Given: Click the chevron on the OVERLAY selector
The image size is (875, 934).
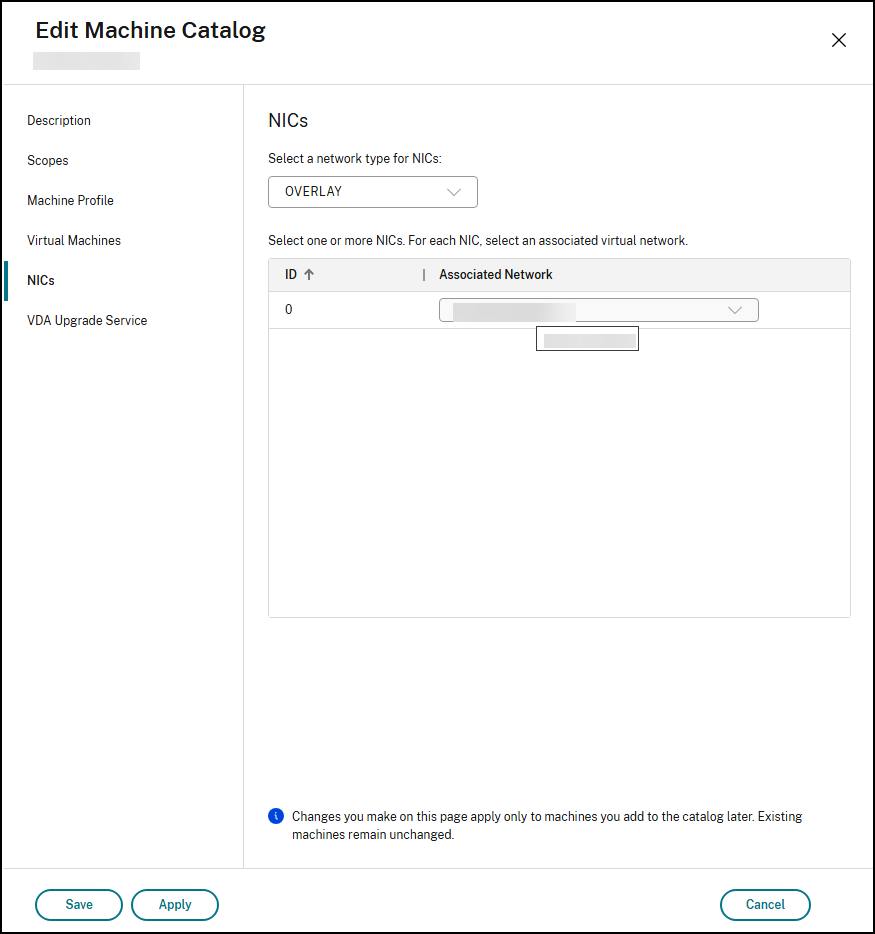Looking at the screenshot, I should 454,191.
